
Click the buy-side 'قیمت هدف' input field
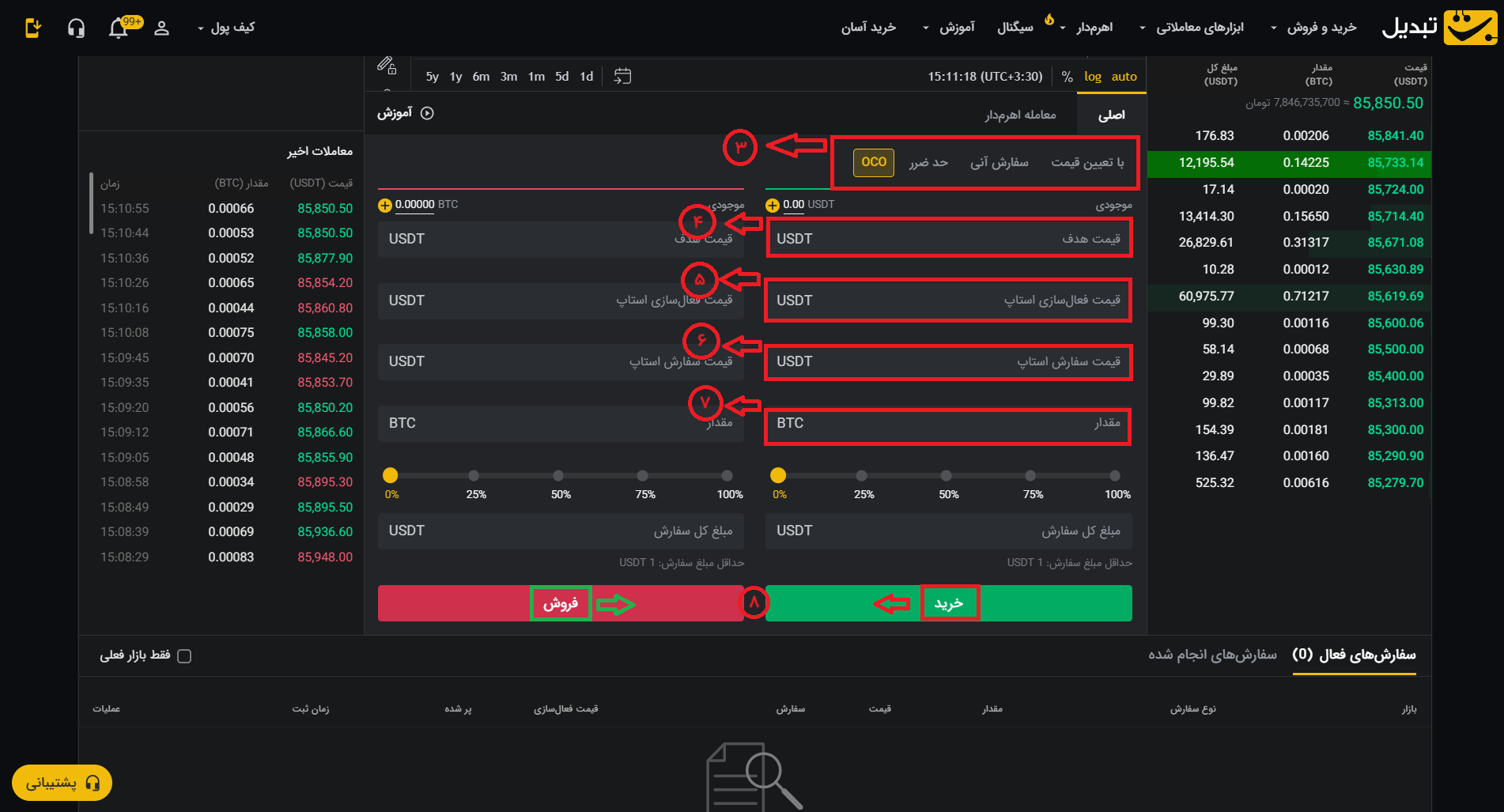948,239
